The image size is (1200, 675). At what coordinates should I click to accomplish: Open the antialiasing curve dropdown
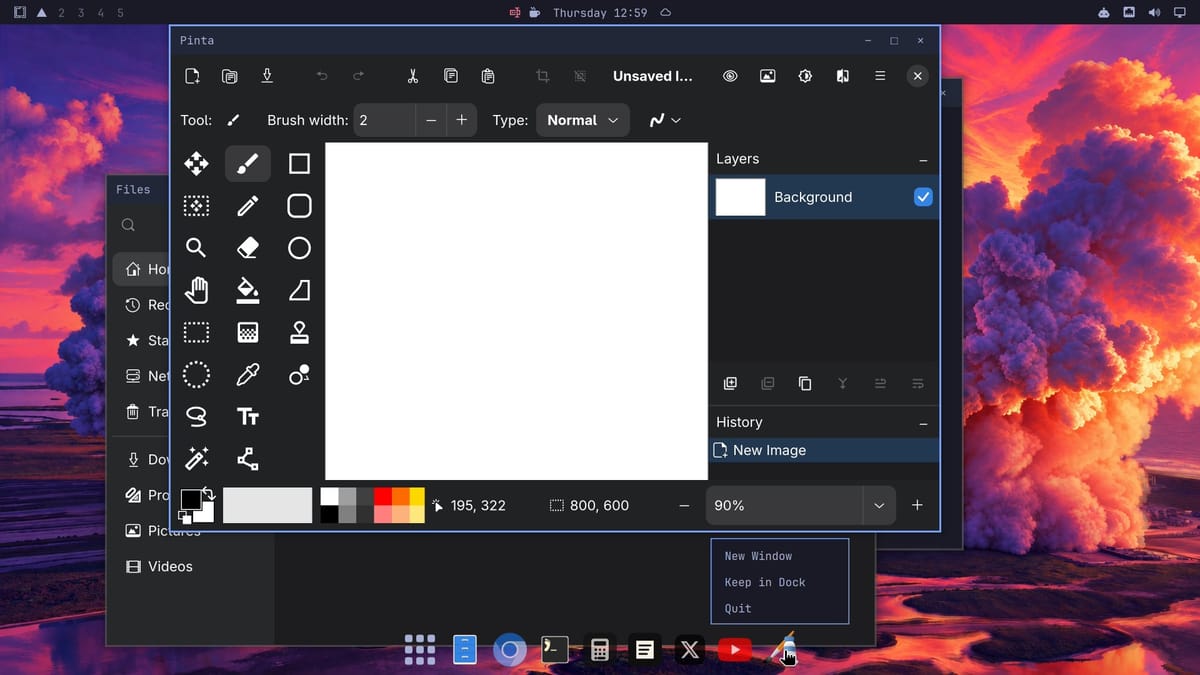pos(665,120)
